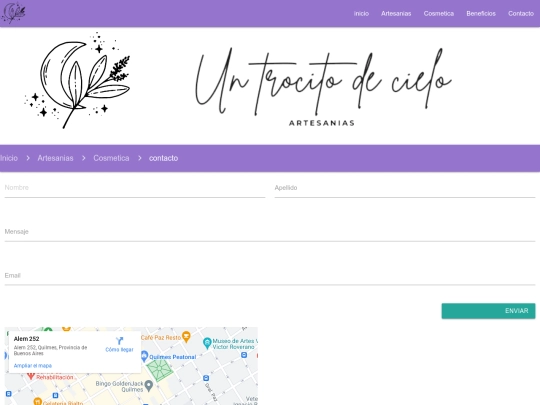
Task: Open Contacto in the top navigation
Action: point(521,13)
